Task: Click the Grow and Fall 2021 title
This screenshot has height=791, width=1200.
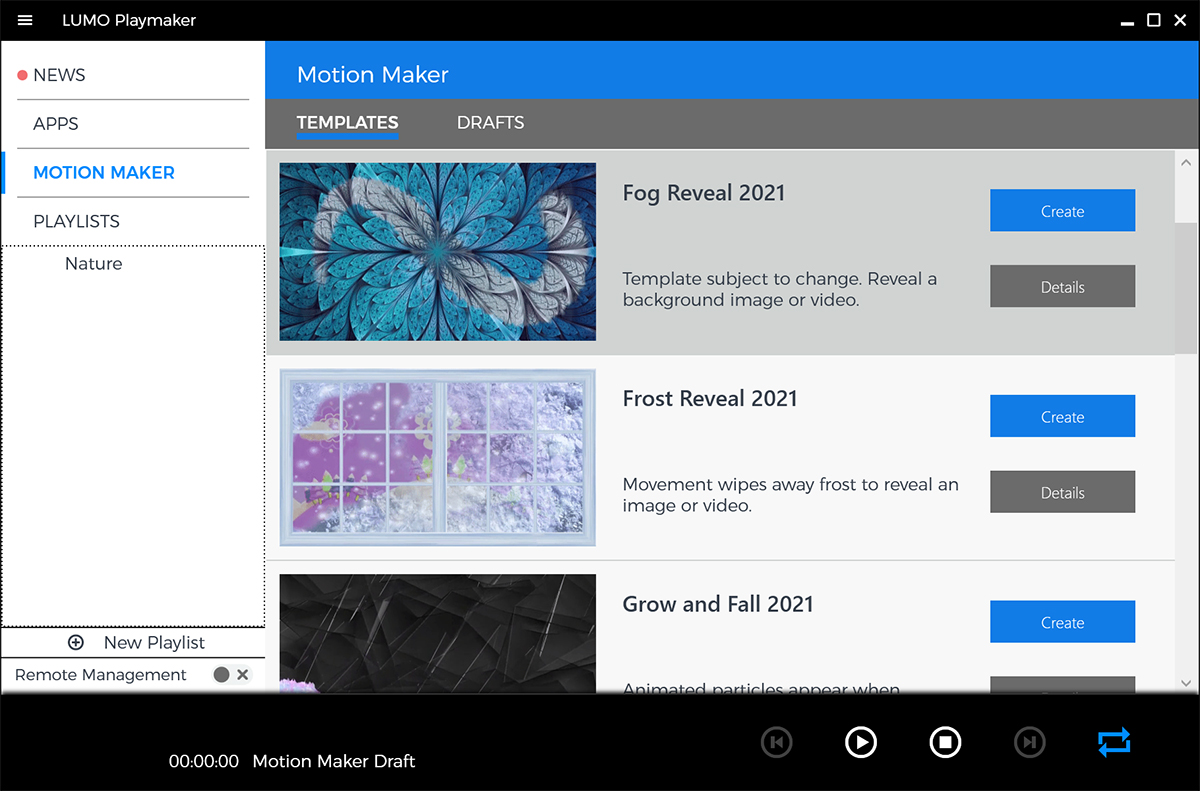Action: click(718, 604)
